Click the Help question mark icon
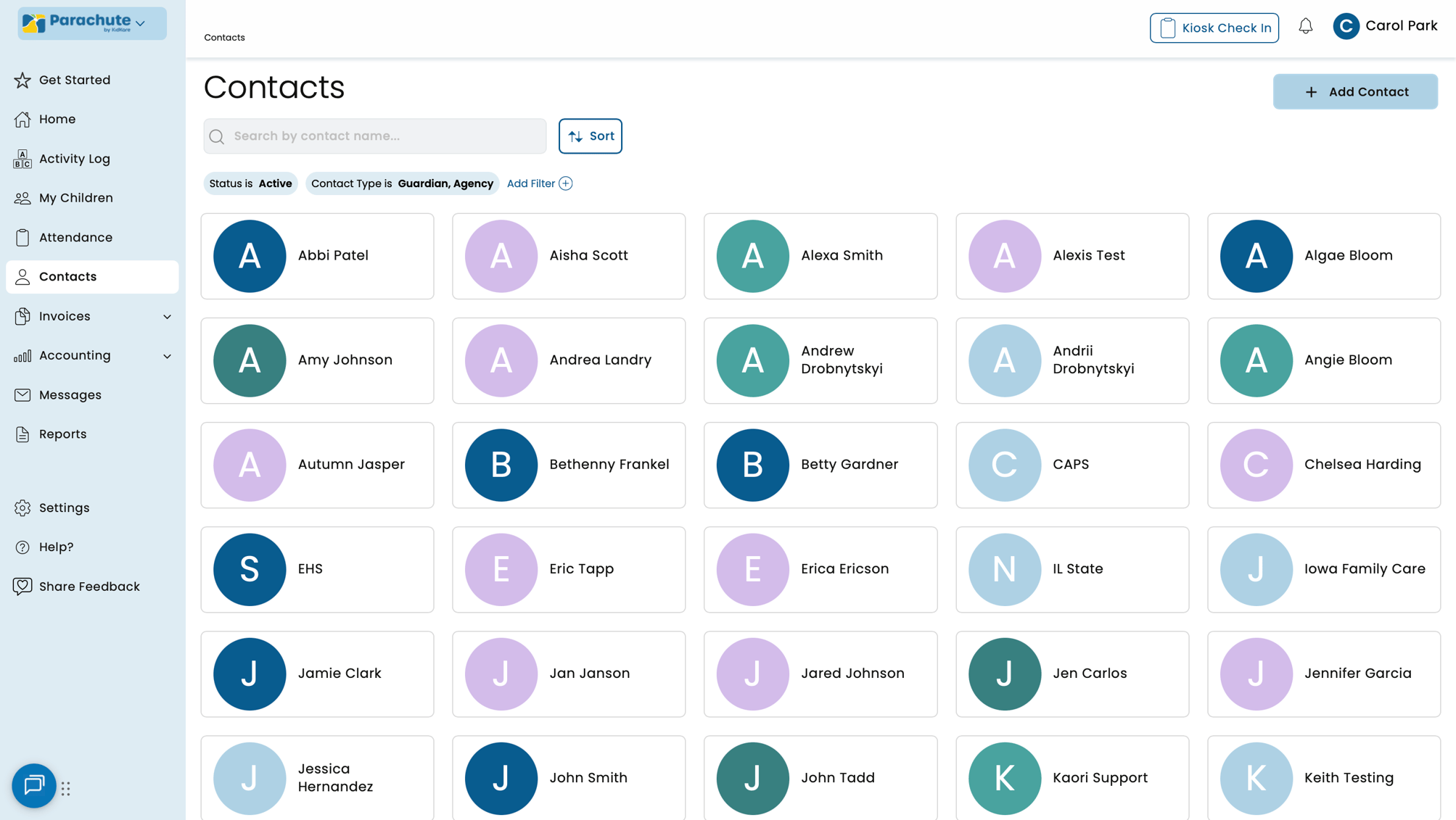Image resolution: width=1456 pixels, height=820 pixels. [22, 547]
